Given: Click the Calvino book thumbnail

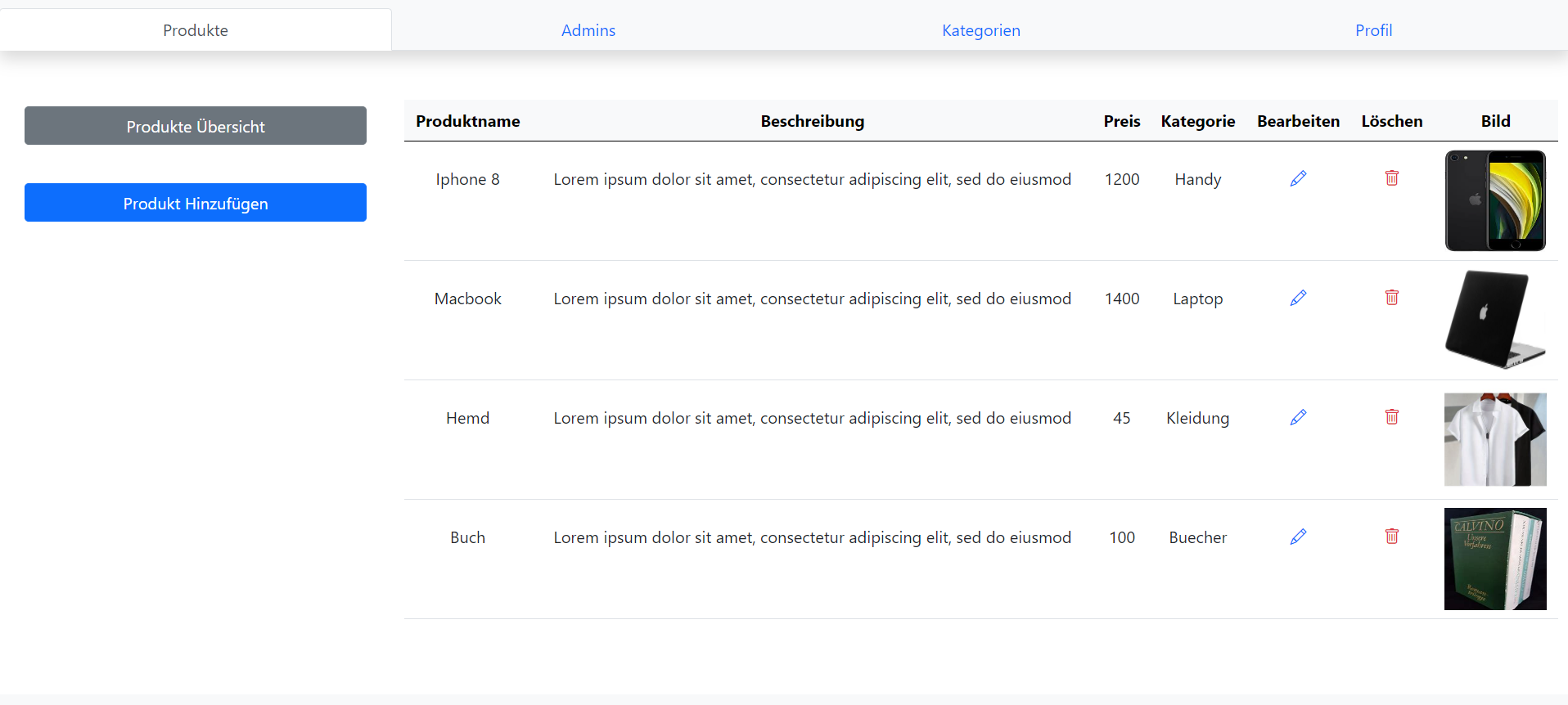Looking at the screenshot, I should coord(1495,559).
